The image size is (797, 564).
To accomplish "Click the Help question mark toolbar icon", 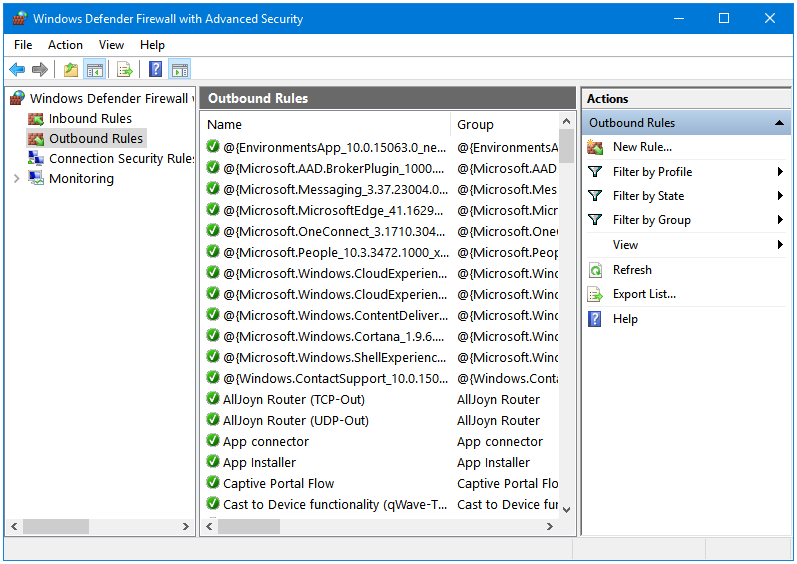I will 155,69.
